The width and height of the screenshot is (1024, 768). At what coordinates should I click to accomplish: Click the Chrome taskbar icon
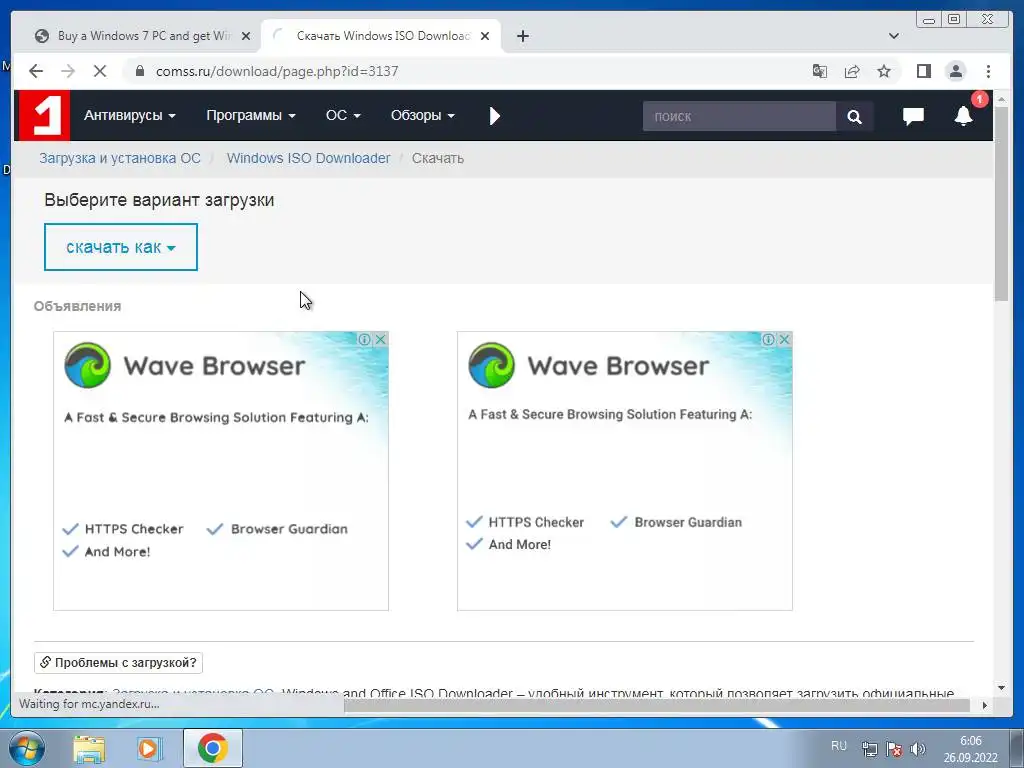click(213, 748)
